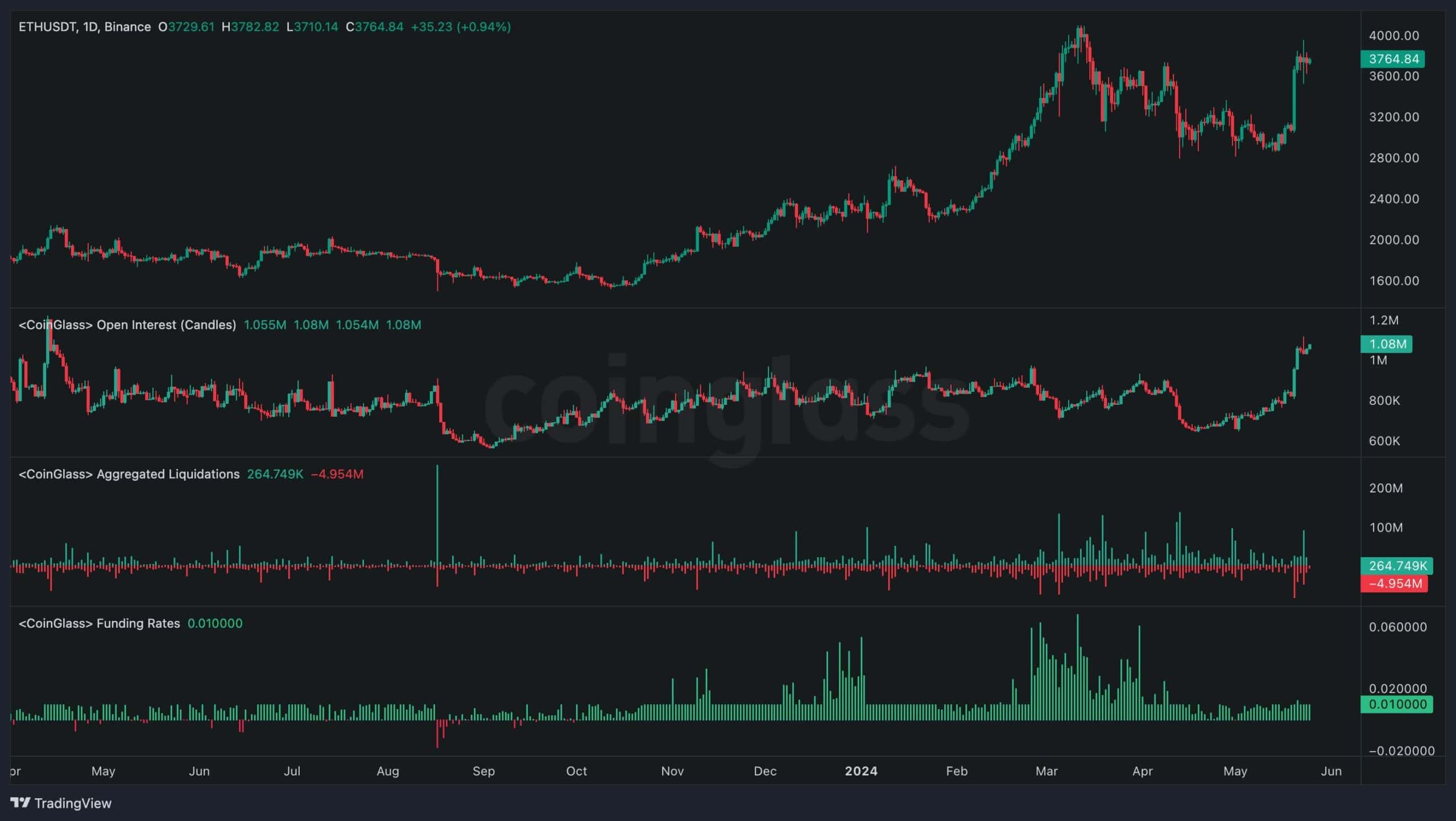Click the 4000.00 label on price scale

click(1393, 35)
